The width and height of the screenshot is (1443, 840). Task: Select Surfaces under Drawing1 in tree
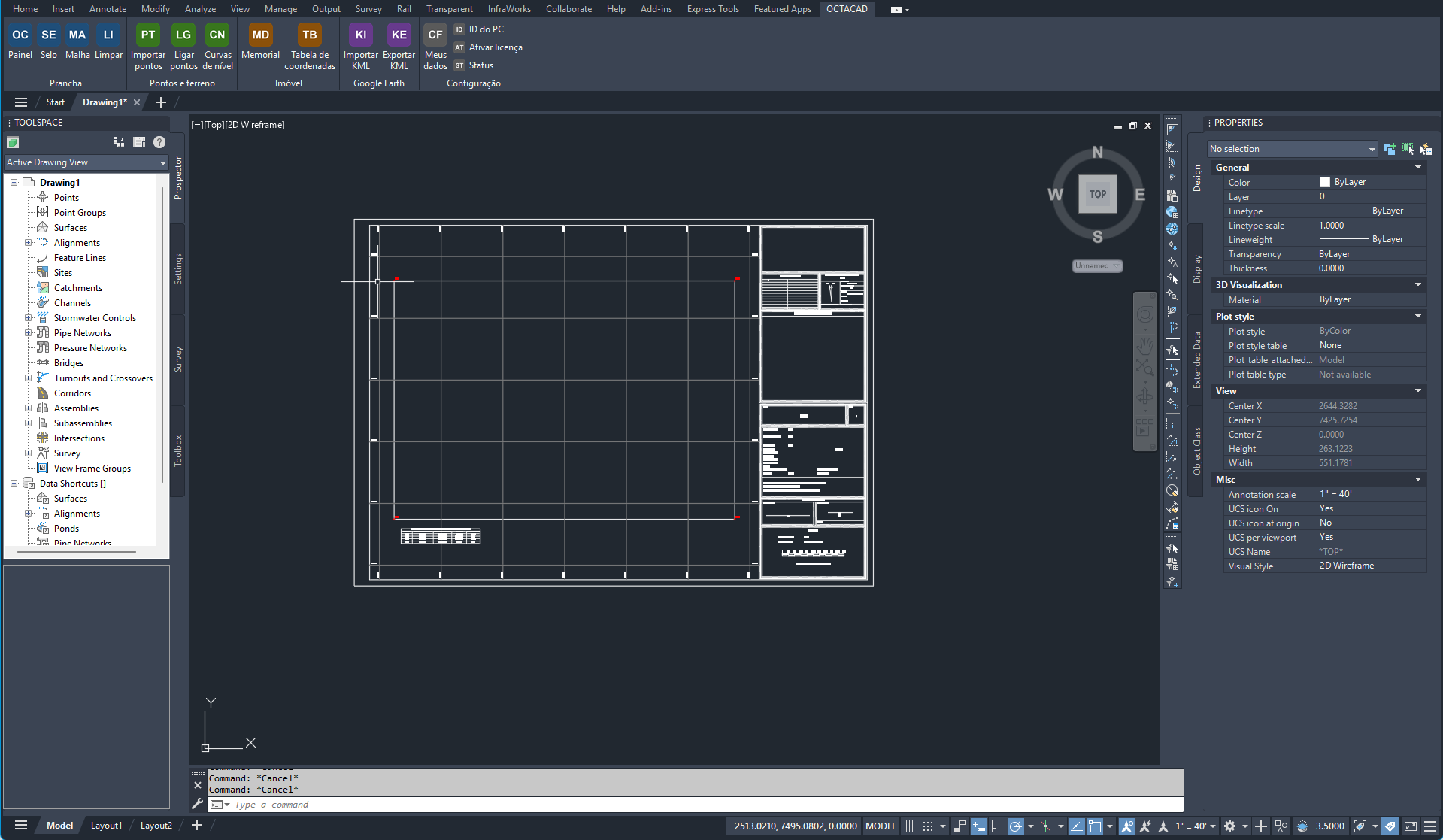[70, 228]
